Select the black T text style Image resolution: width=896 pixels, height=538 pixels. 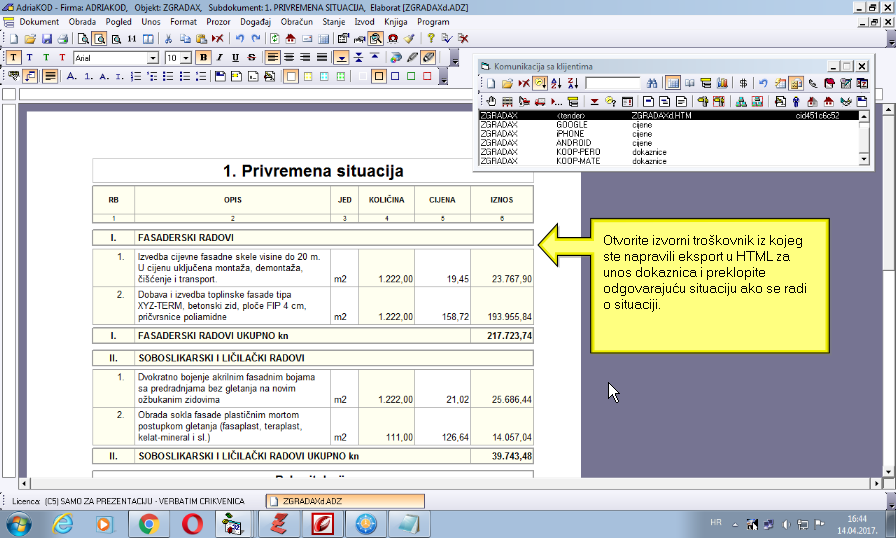point(13,58)
